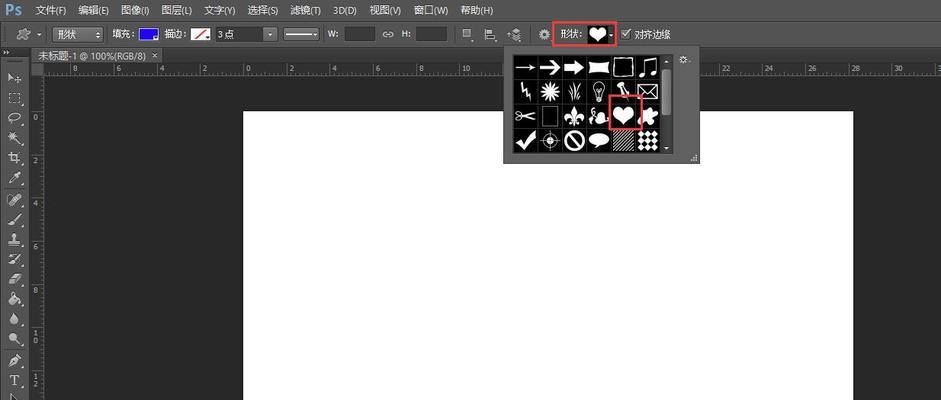Select the Crop tool
This screenshot has height=400, width=941.
point(14,158)
